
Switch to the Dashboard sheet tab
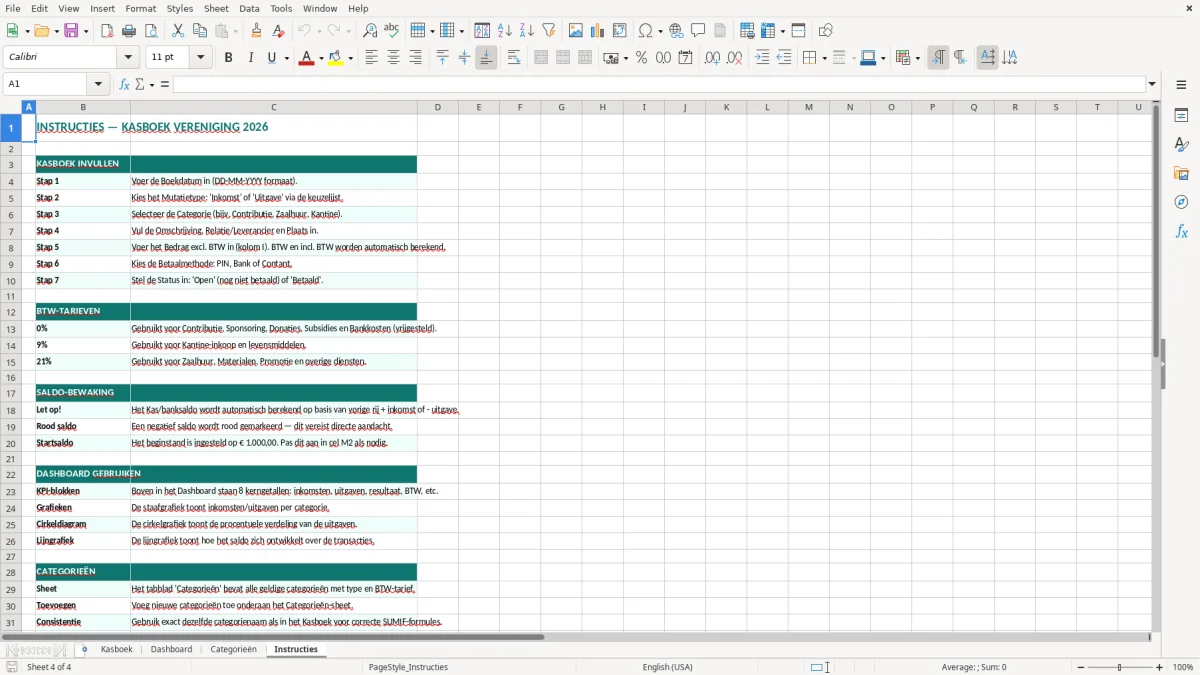tap(171, 649)
